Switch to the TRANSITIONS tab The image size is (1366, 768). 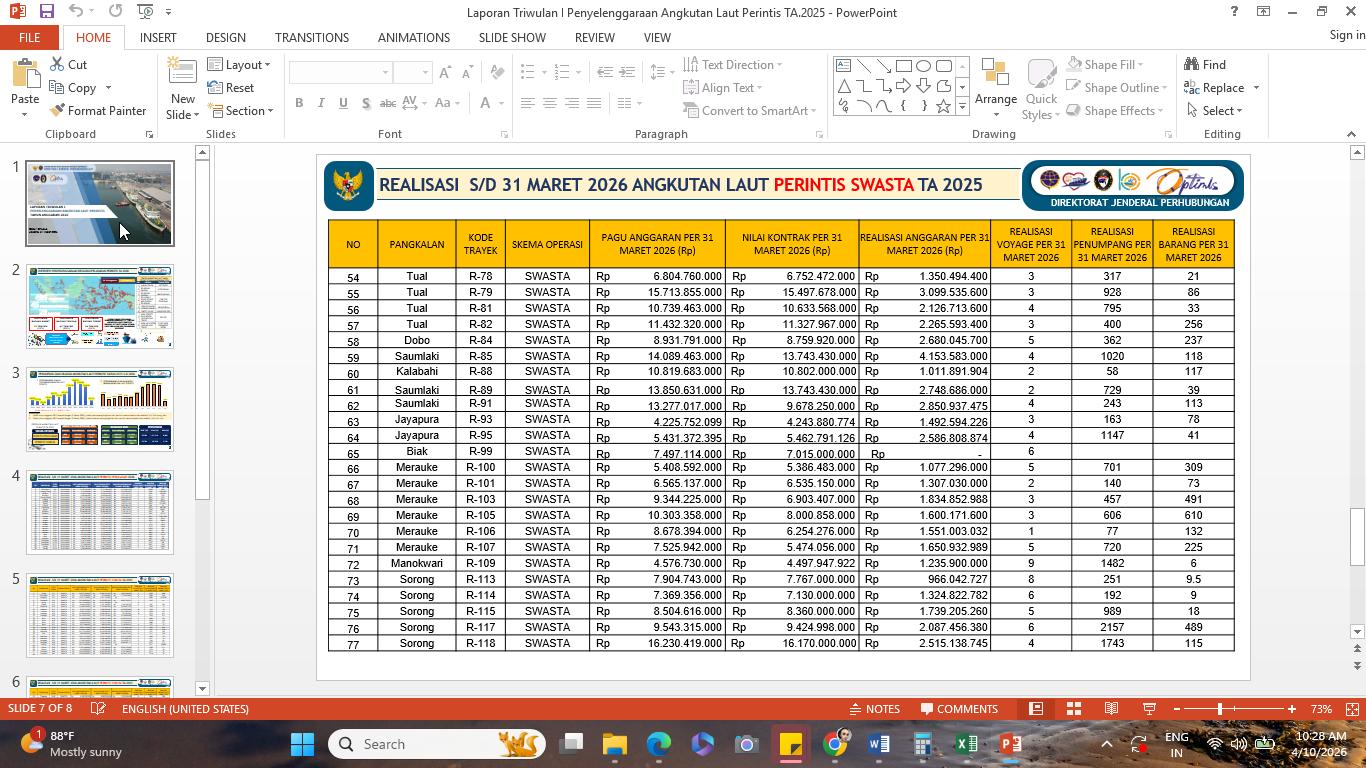coord(312,37)
